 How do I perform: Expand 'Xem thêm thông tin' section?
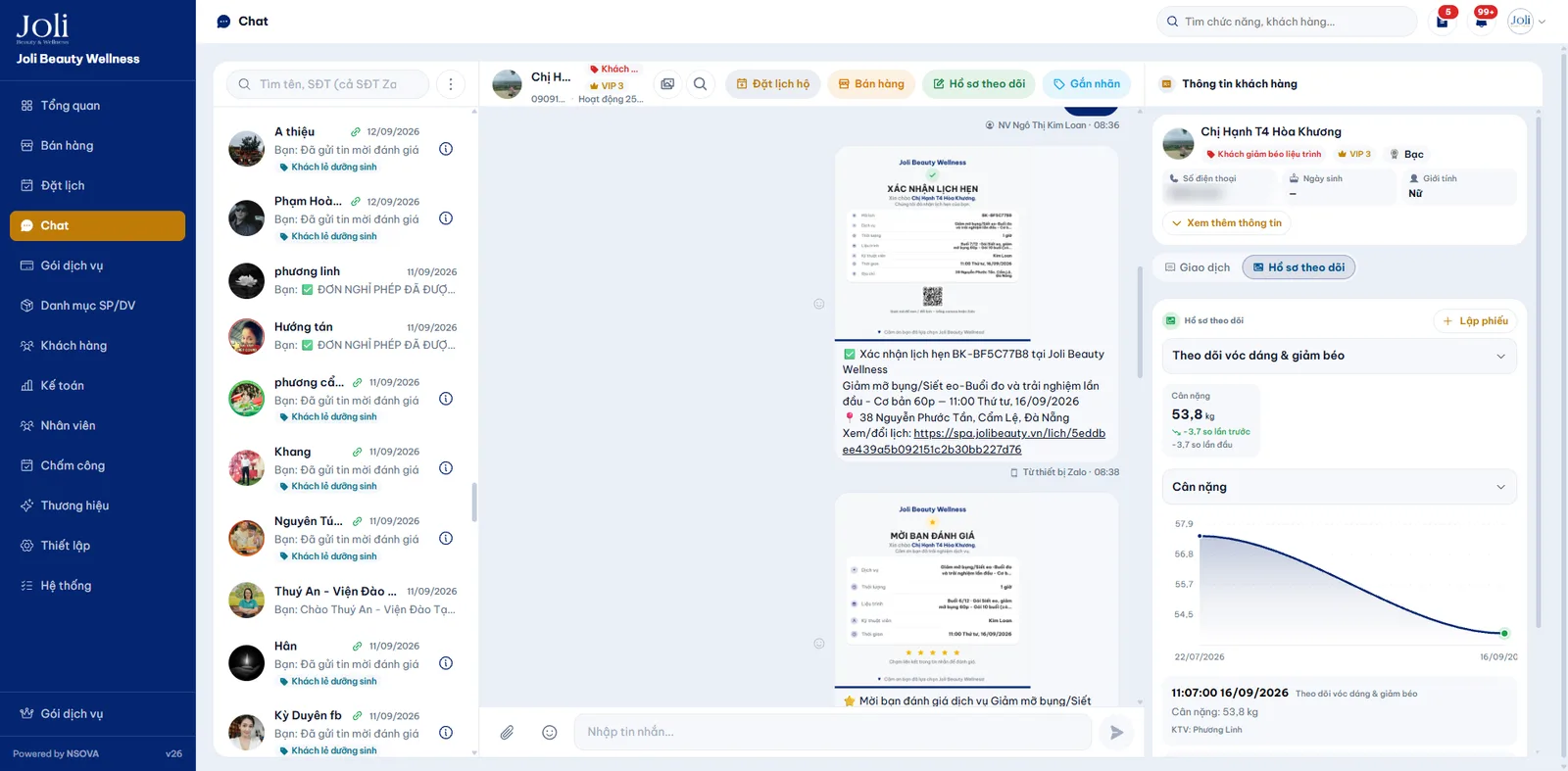[x=1227, y=223]
